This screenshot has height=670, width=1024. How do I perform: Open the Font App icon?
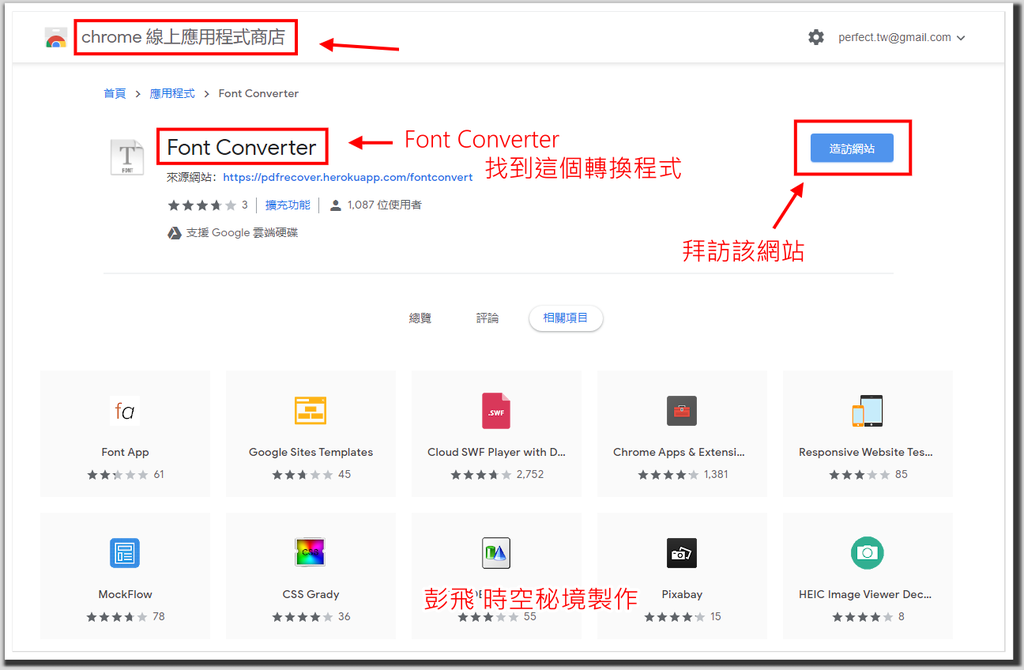click(x=125, y=411)
